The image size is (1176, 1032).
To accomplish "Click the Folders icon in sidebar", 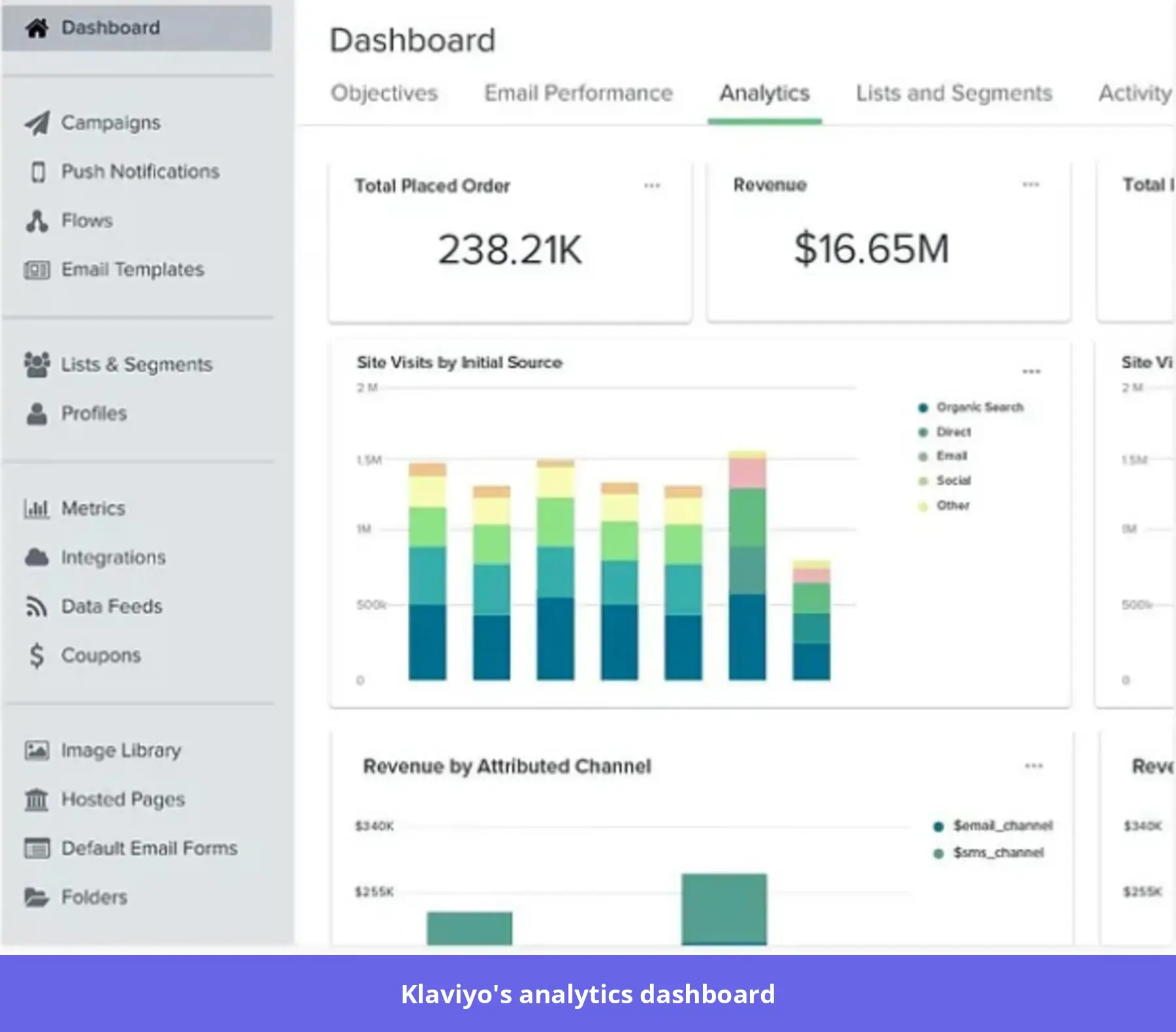I will 37,897.
